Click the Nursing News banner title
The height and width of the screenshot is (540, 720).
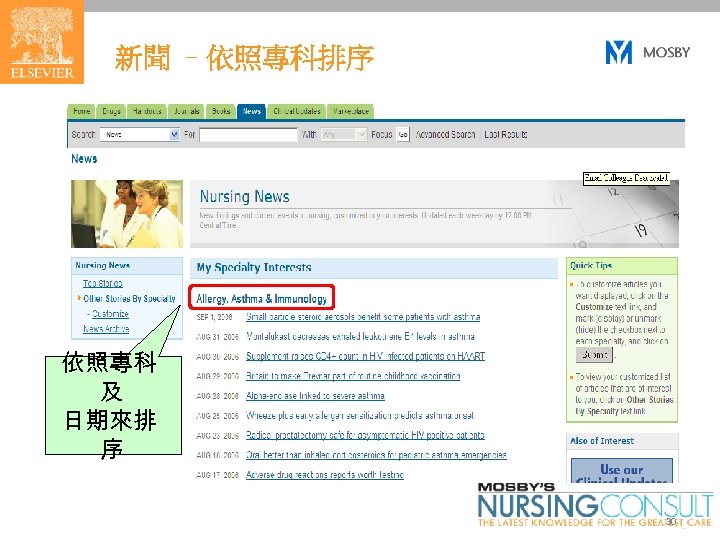(244, 197)
